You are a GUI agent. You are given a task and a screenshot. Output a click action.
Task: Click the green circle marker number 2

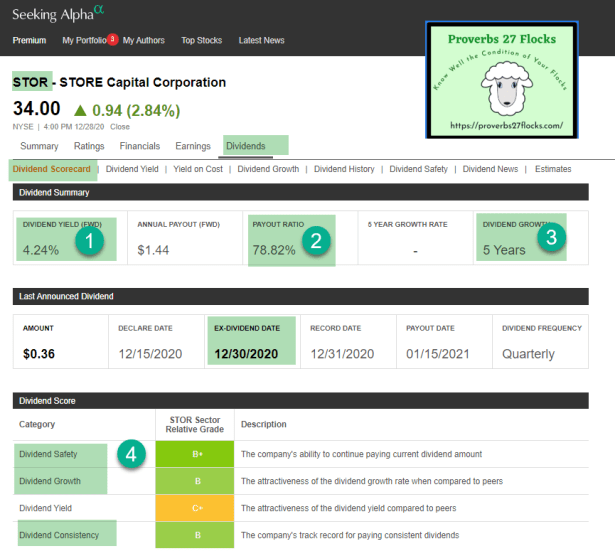coord(316,240)
